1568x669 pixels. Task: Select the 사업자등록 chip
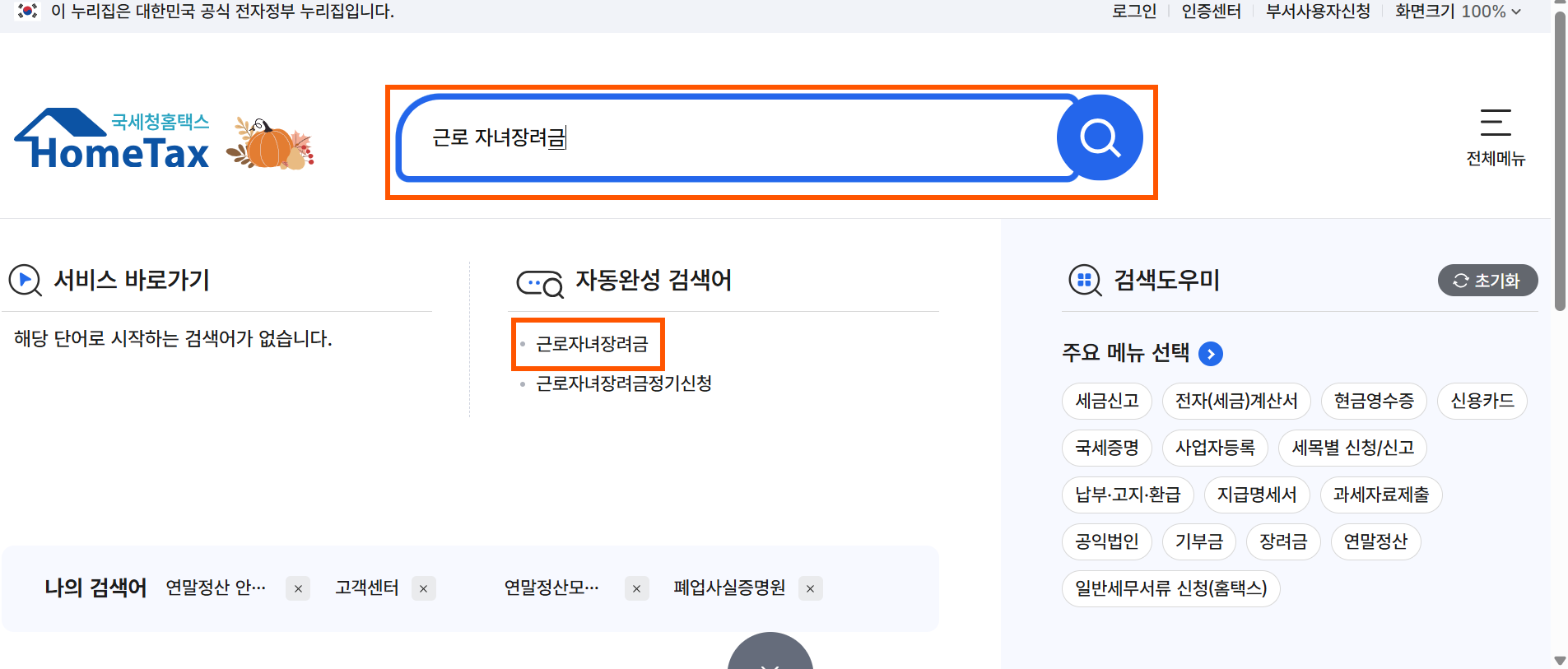[1215, 448]
